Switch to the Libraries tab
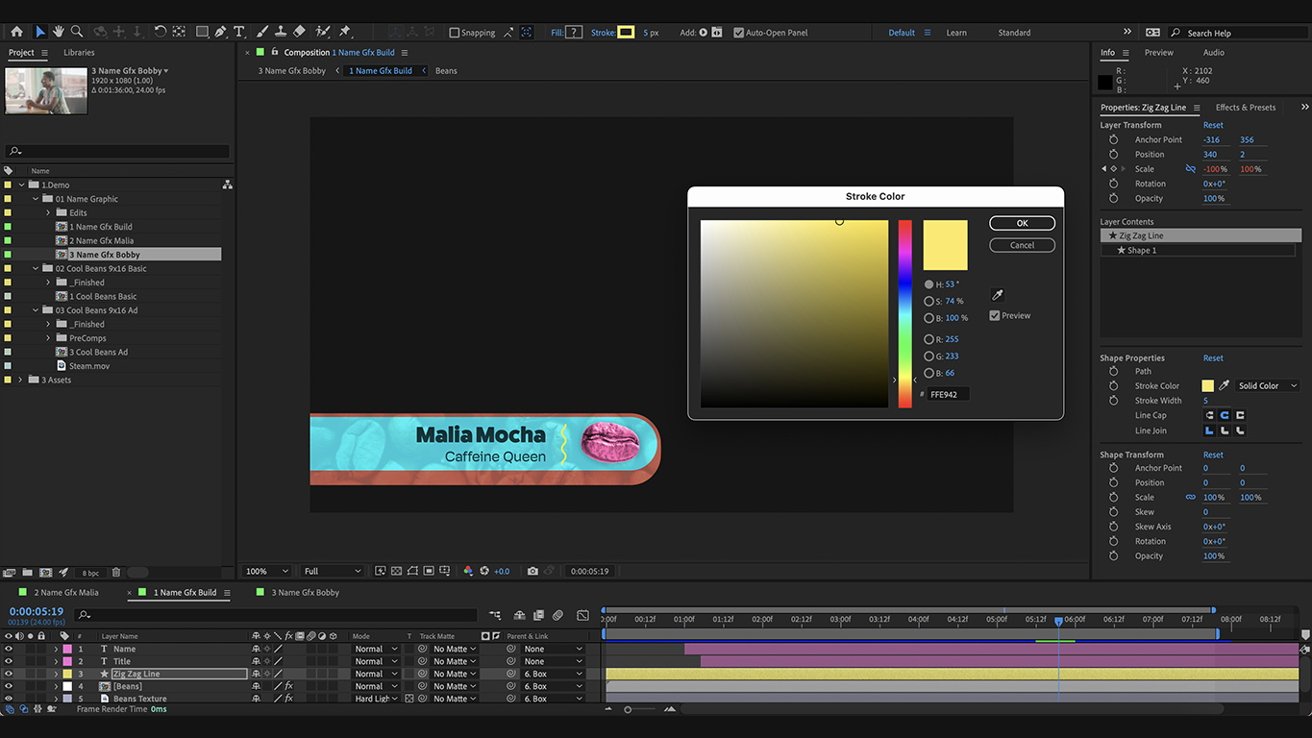The height and width of the screenshot is (738, 1312). [x=79, y=52]
